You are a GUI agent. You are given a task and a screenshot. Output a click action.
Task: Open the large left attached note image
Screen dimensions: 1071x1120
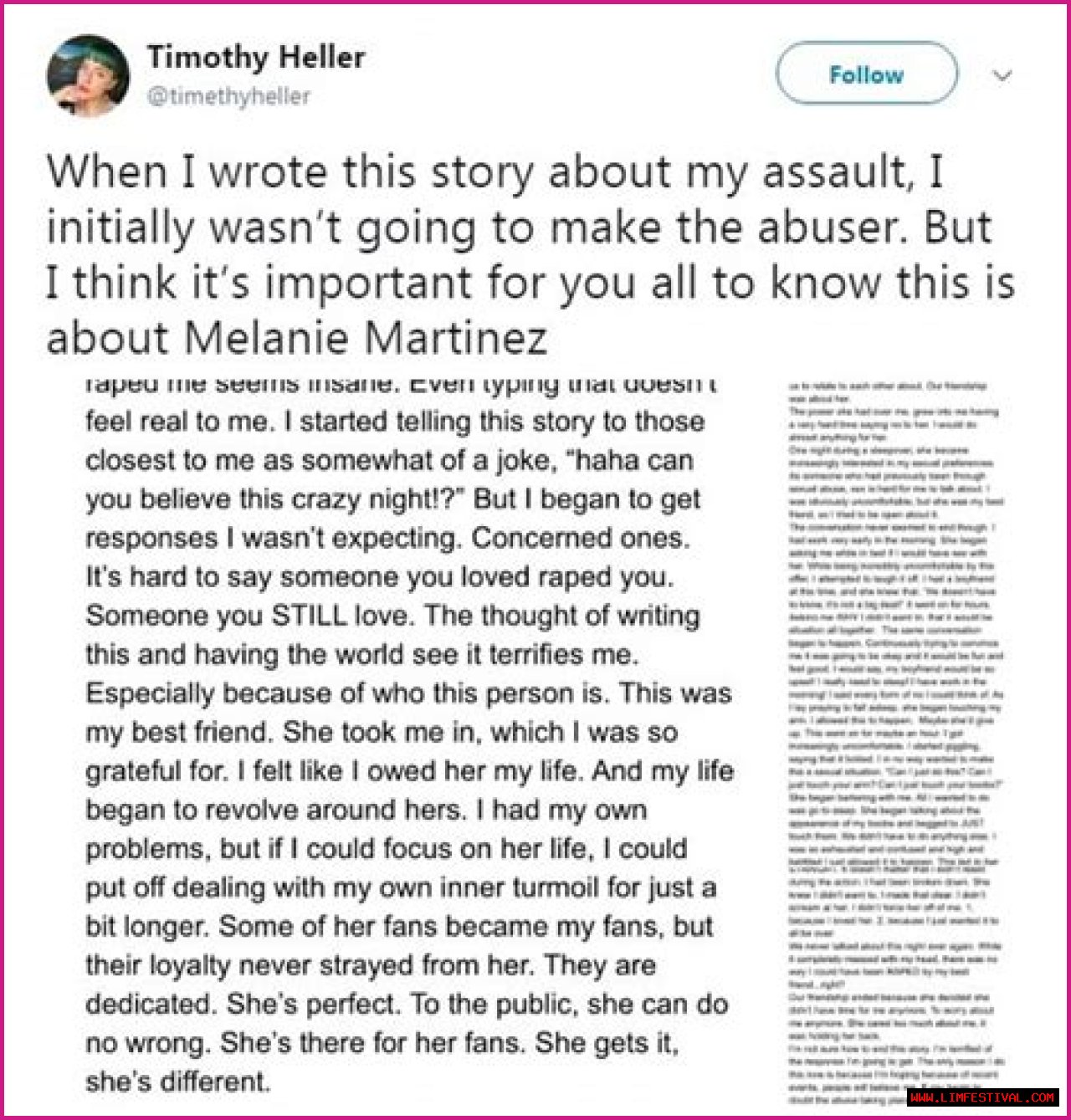tap(408, 736)
